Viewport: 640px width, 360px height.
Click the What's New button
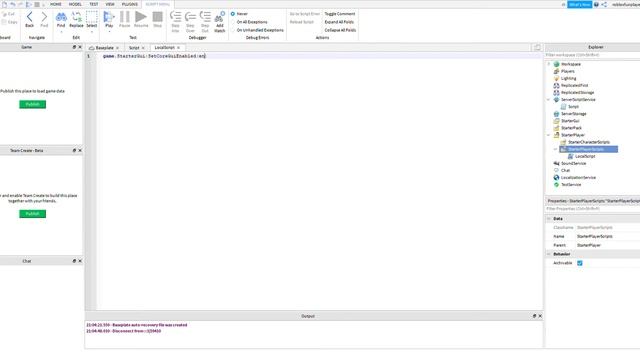[580, 4]
